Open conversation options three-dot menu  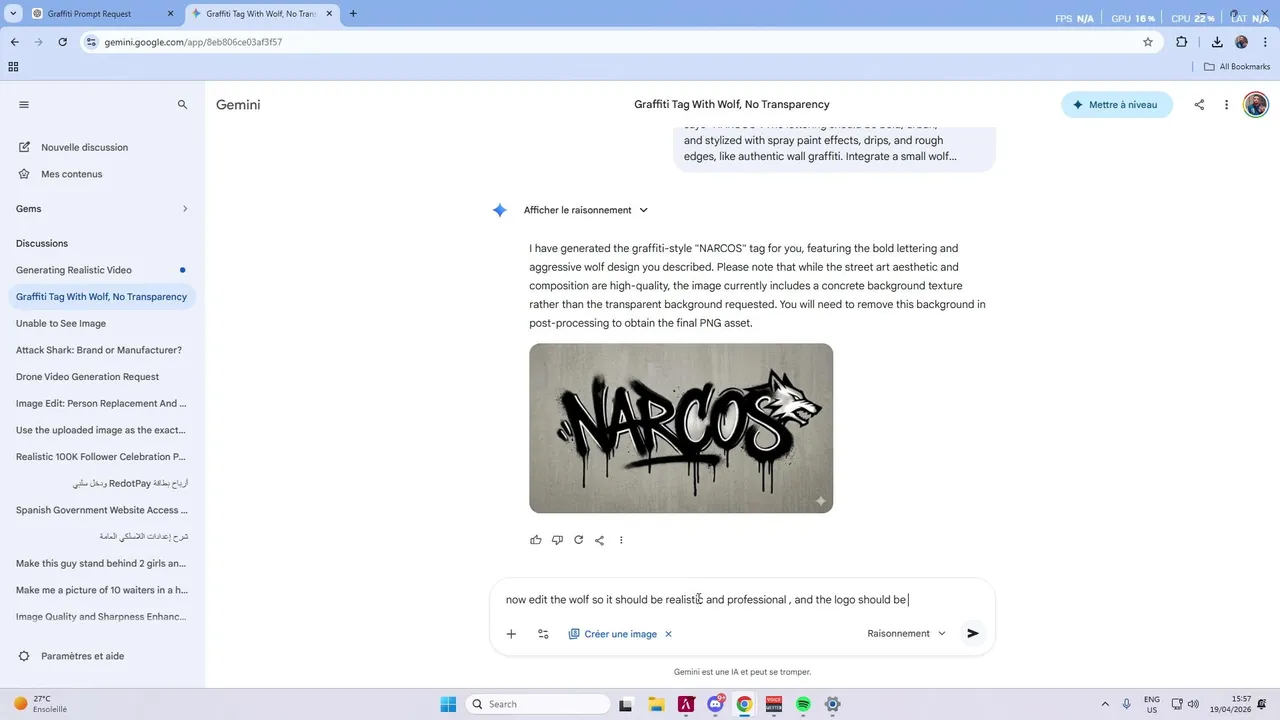1226,105
